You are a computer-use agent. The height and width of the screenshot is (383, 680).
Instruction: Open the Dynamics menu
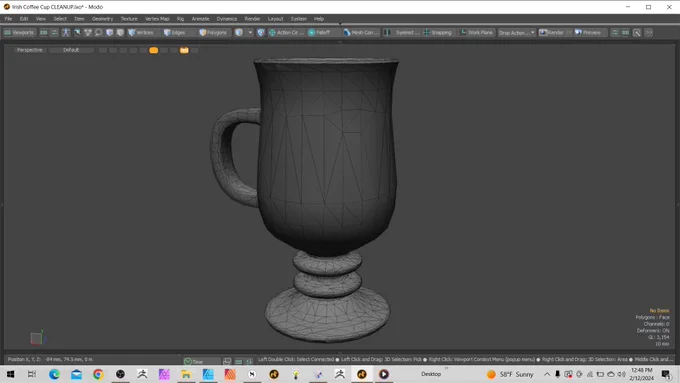click(227, 19)
